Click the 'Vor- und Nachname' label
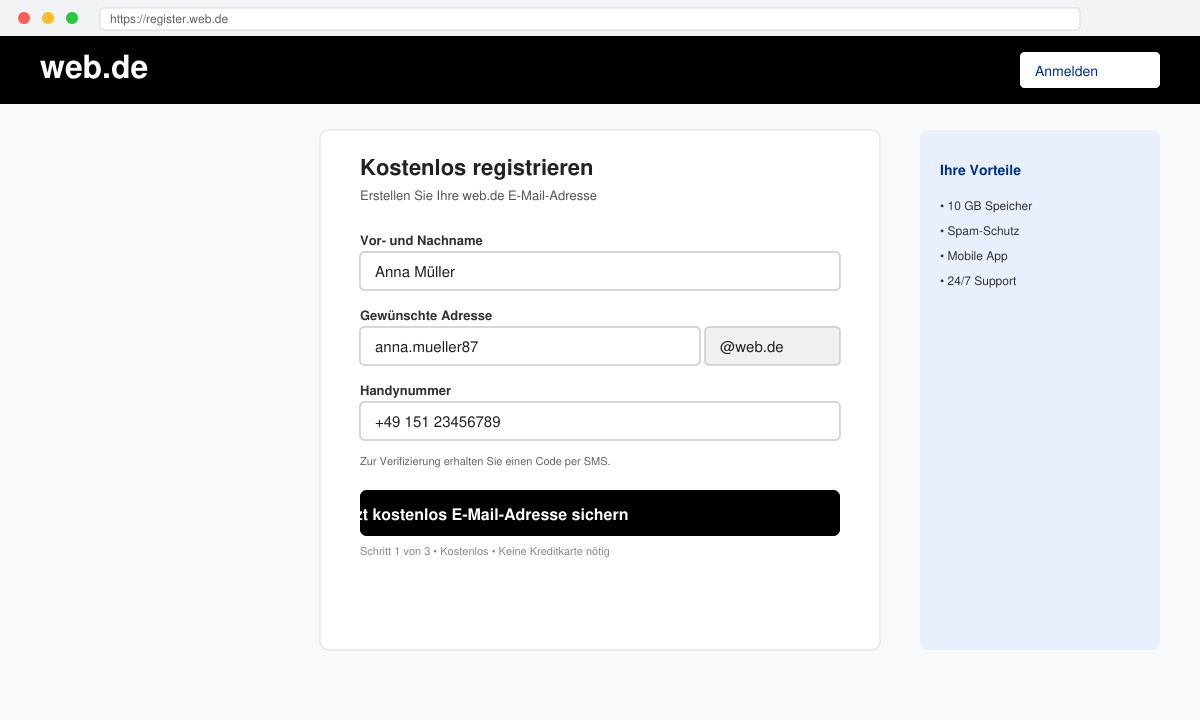This screenshot has width=1200, height=720. [x=421, y=240]
